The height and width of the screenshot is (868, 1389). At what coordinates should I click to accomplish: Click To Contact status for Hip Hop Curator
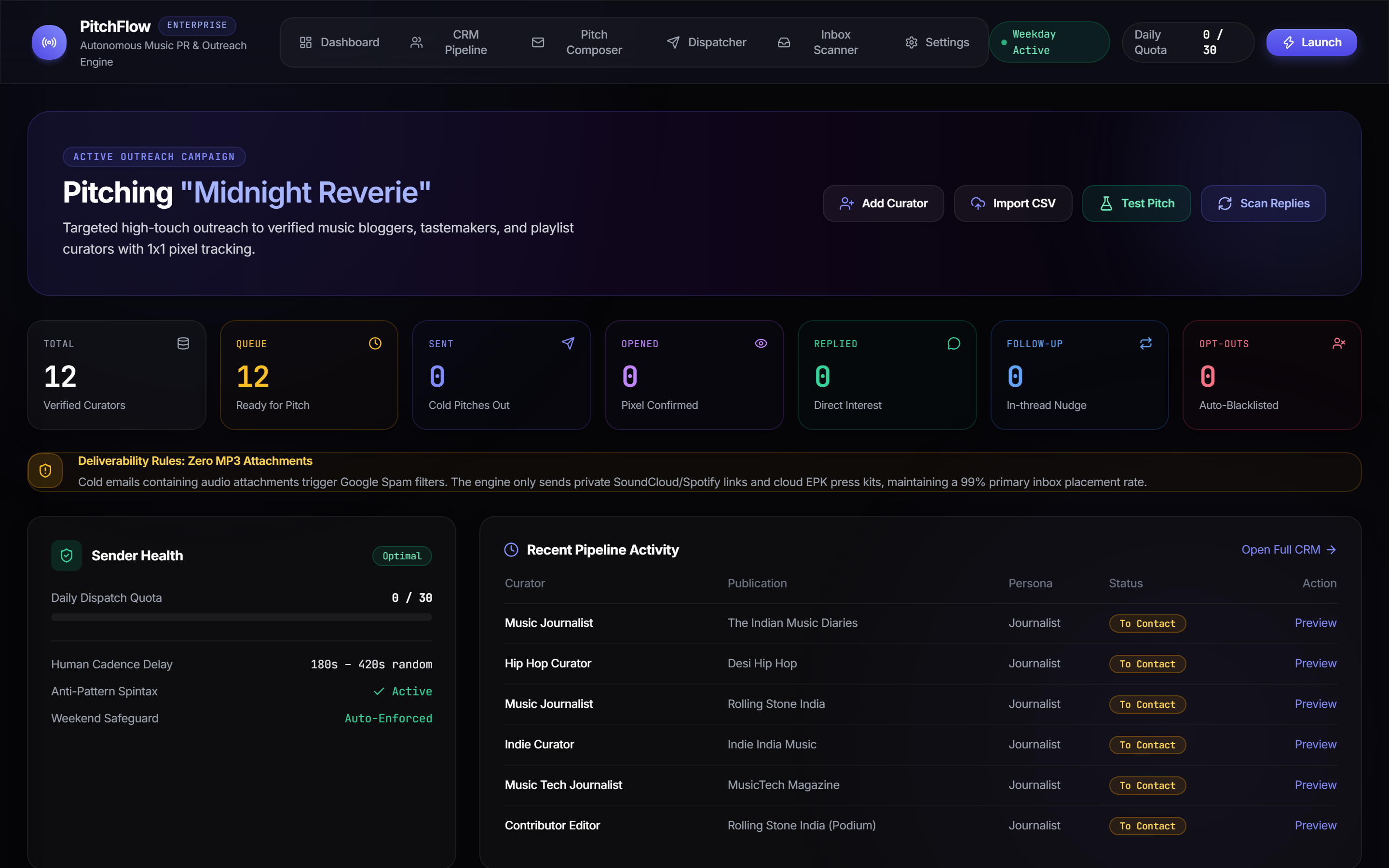pos(1147,664)
